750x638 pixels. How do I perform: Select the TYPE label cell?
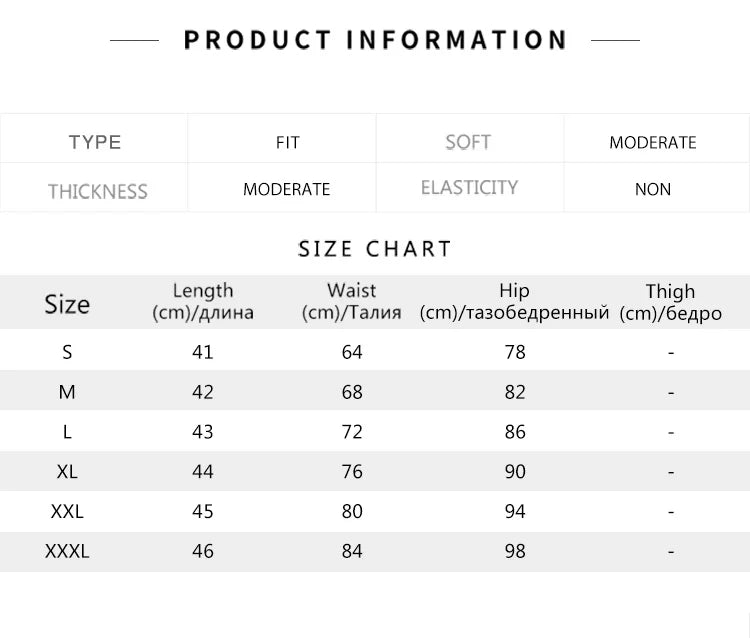click(x=95, y=142)
